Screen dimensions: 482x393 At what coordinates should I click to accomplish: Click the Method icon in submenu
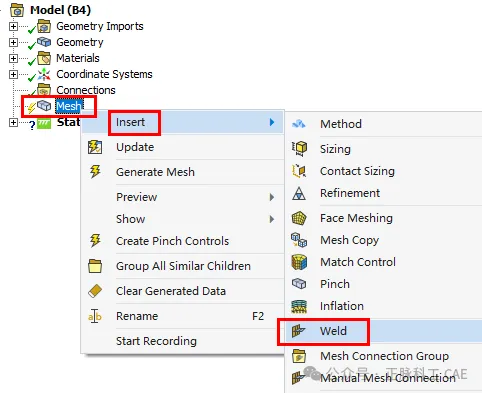(x=299, y=124)
